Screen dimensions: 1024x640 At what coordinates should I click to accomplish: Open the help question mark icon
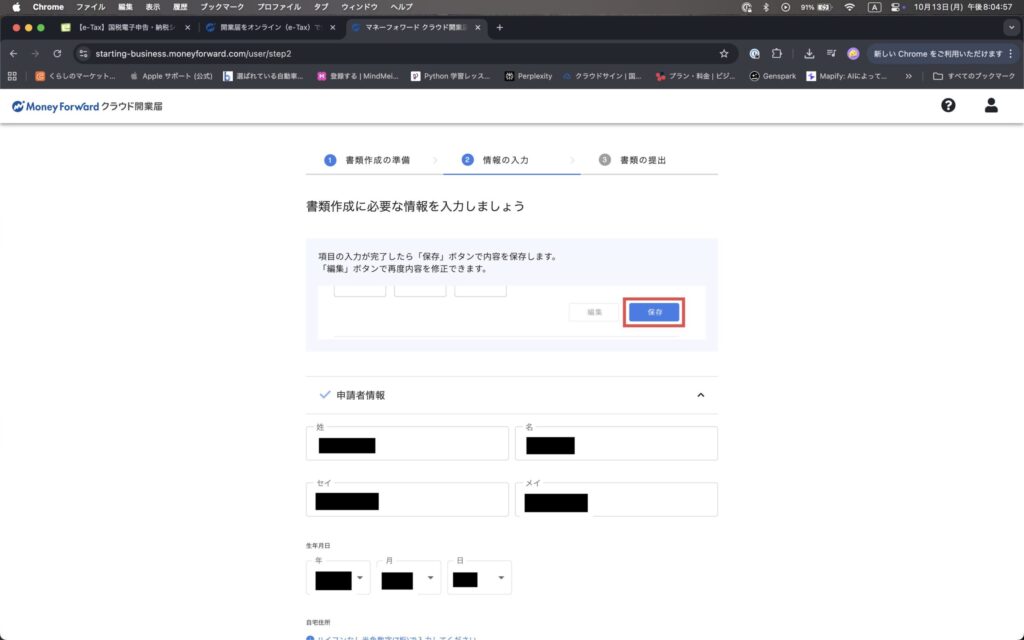948,105
